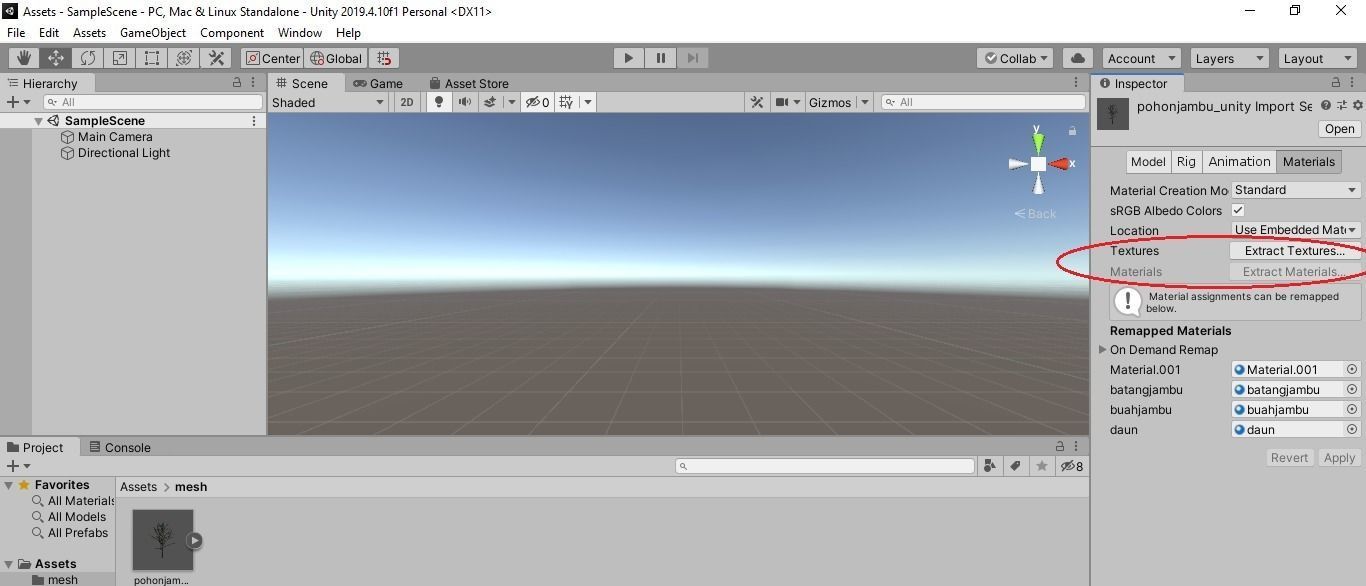Select pohonjambu model thumbnail in Project

click(x=162, y=540)
